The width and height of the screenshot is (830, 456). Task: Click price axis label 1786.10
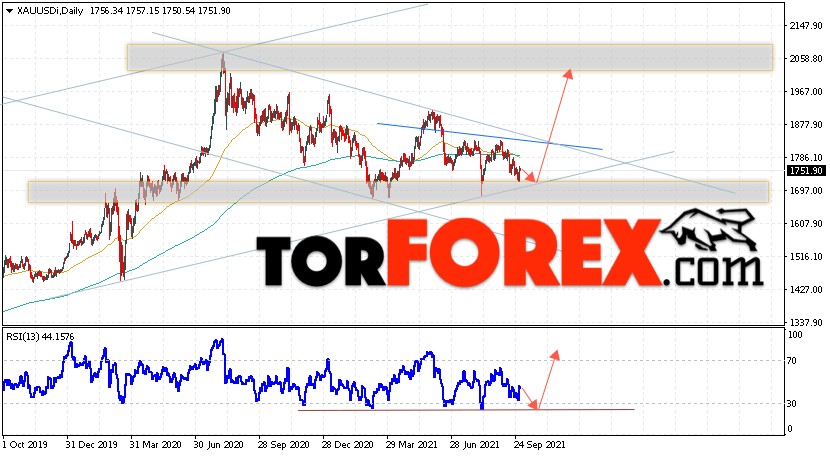coord(806,157)
